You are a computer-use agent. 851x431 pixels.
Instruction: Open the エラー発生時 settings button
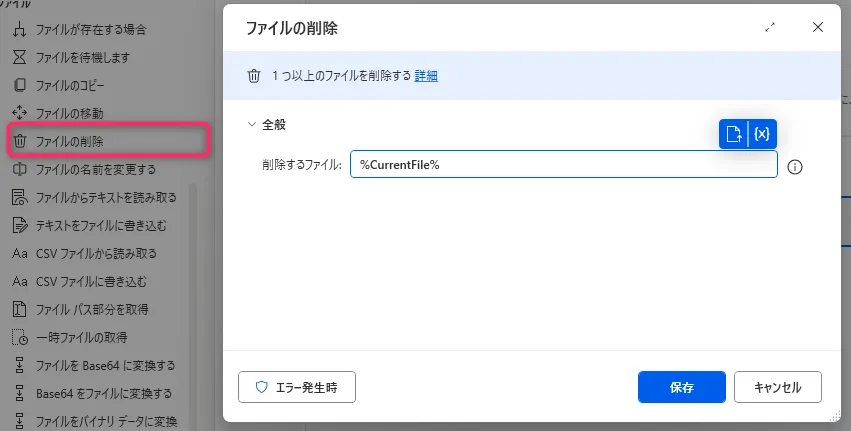[297, 386]
